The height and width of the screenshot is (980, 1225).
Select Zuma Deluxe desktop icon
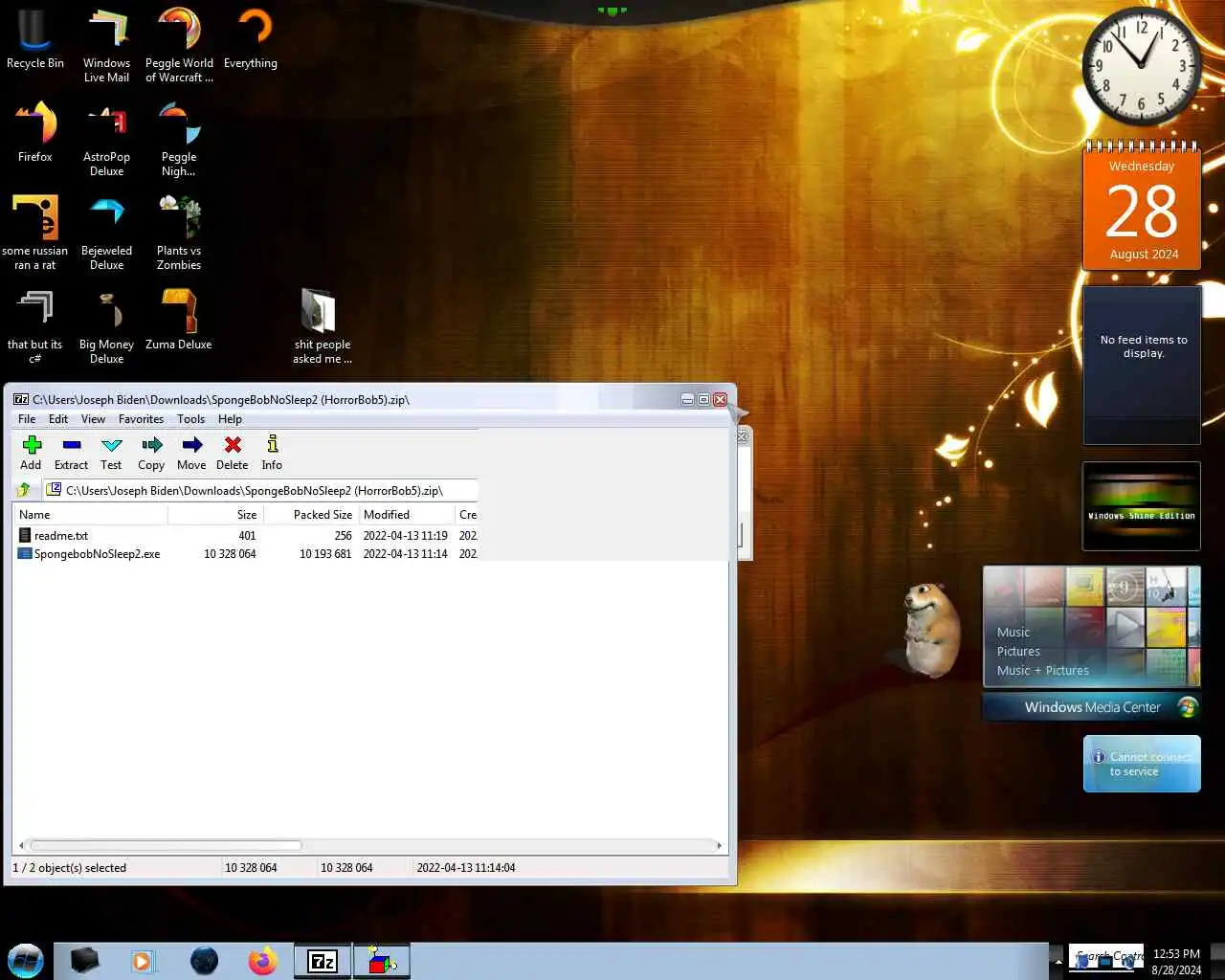[179, 321]
